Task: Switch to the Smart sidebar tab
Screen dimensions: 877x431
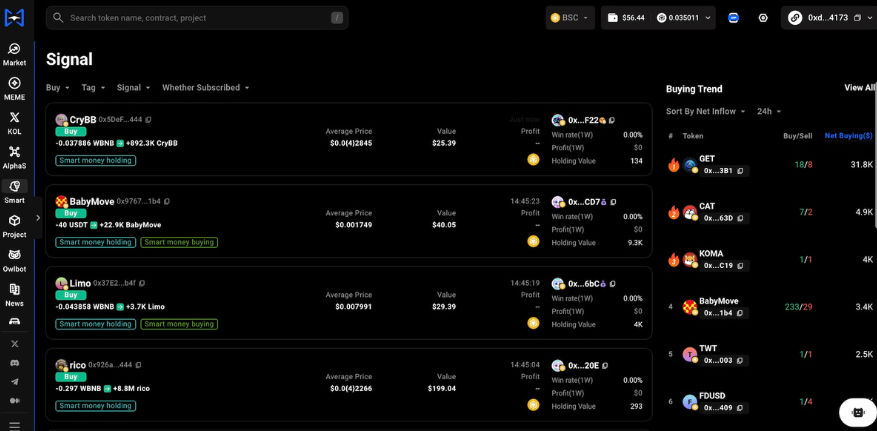Action: [x=14, y=191]
